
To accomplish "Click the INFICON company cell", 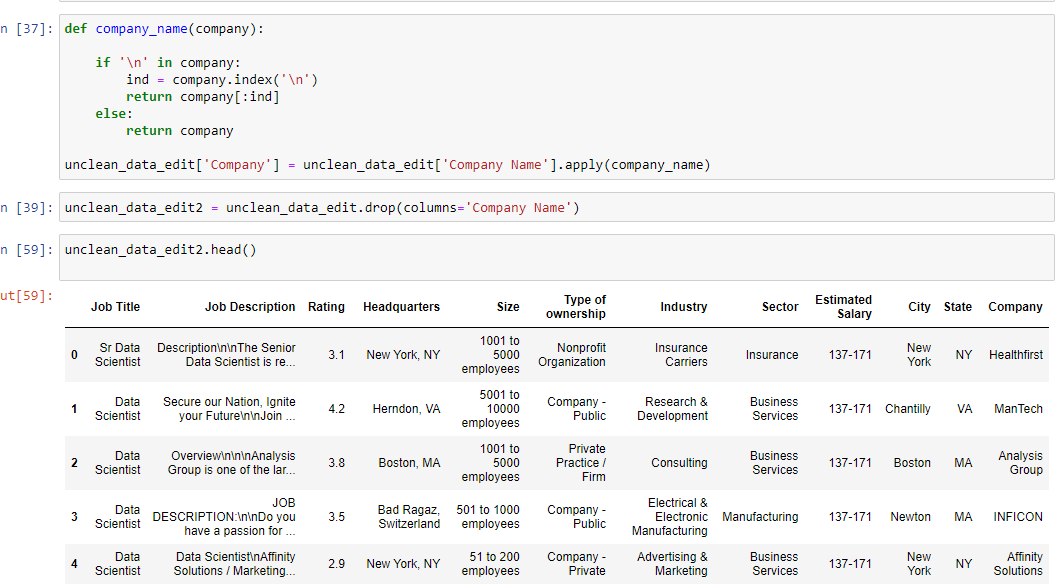I will pyautogui.click(x=1018, y=517).
